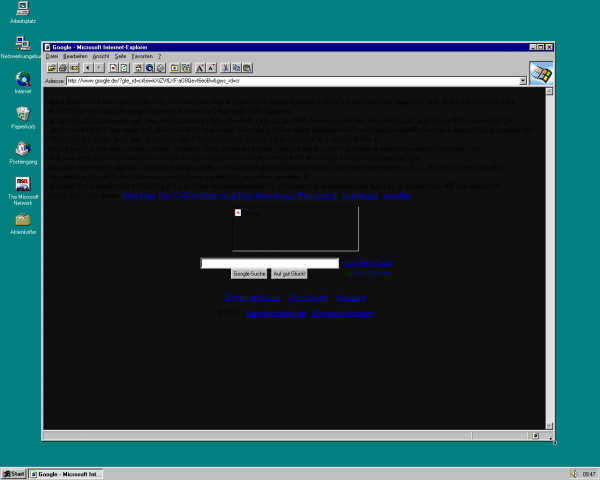Open the Sprachoptionen link

367,272
